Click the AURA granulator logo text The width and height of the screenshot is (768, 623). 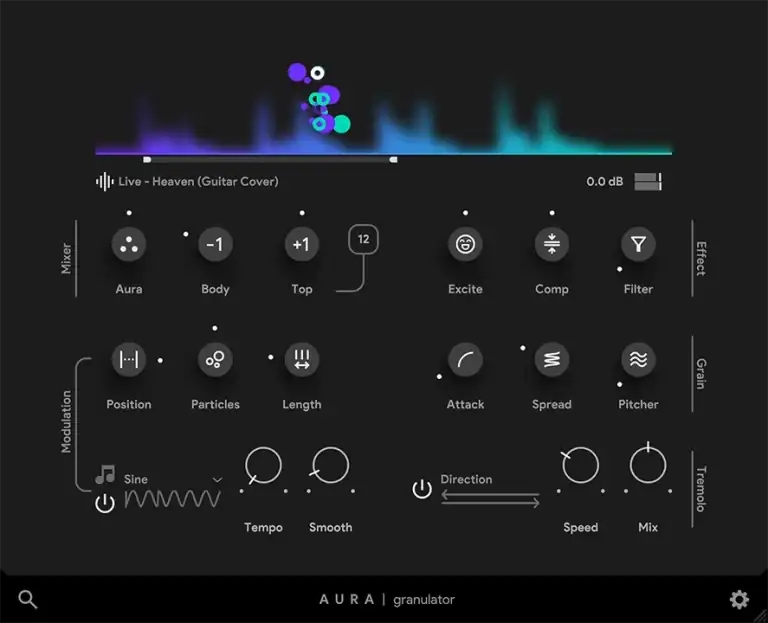tap(387, 599)
